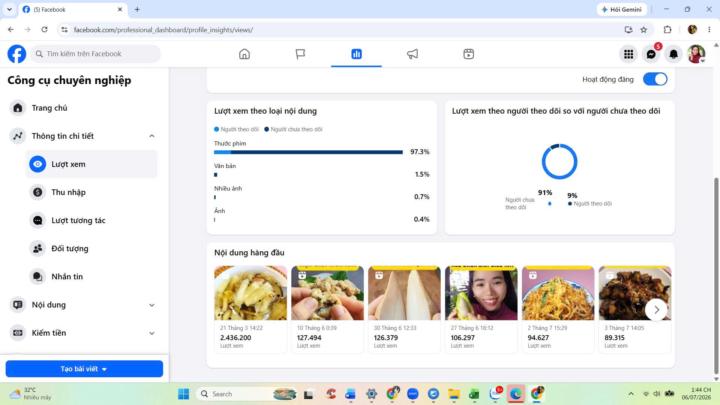Open Messenger chats icon
Viewport: 720px width, 405px height.
click(651, 54)
